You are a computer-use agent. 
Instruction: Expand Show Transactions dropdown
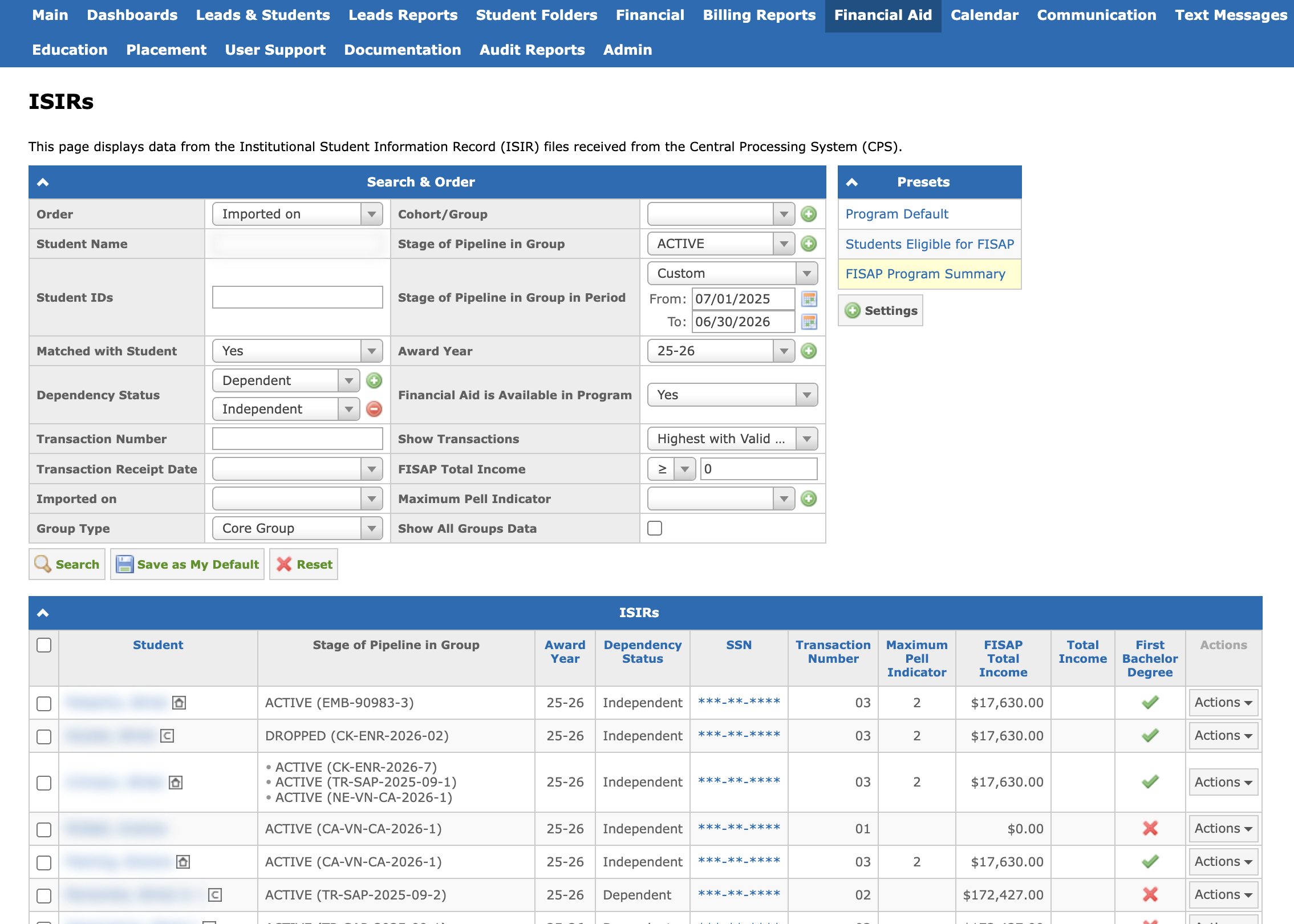[732, 439]
